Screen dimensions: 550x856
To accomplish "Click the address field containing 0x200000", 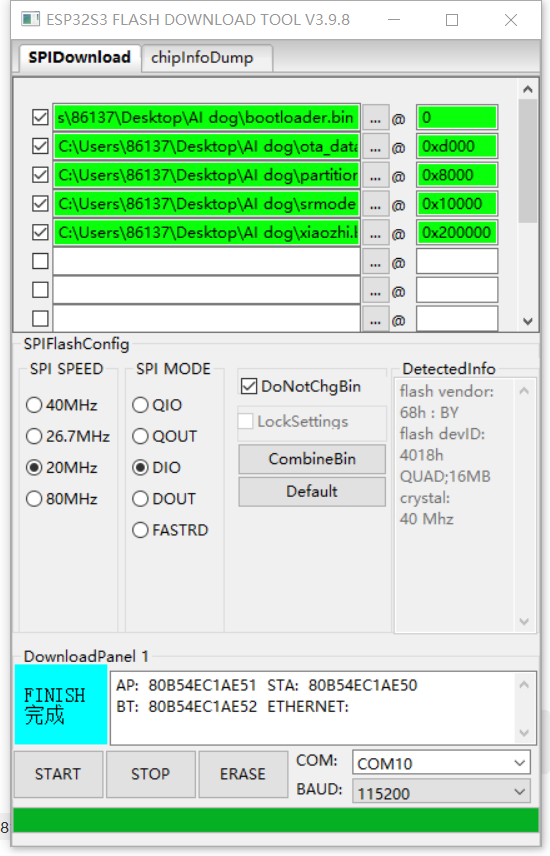I will pyautogui.click(x=457, y=233).
